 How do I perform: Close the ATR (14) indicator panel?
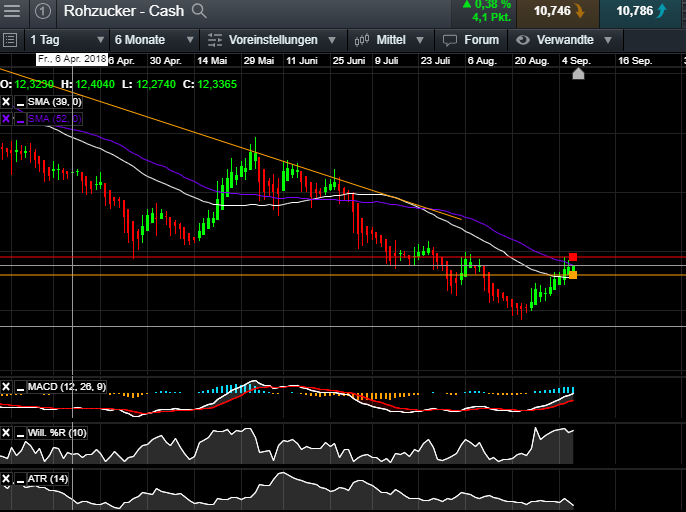[x=6, y=479]
